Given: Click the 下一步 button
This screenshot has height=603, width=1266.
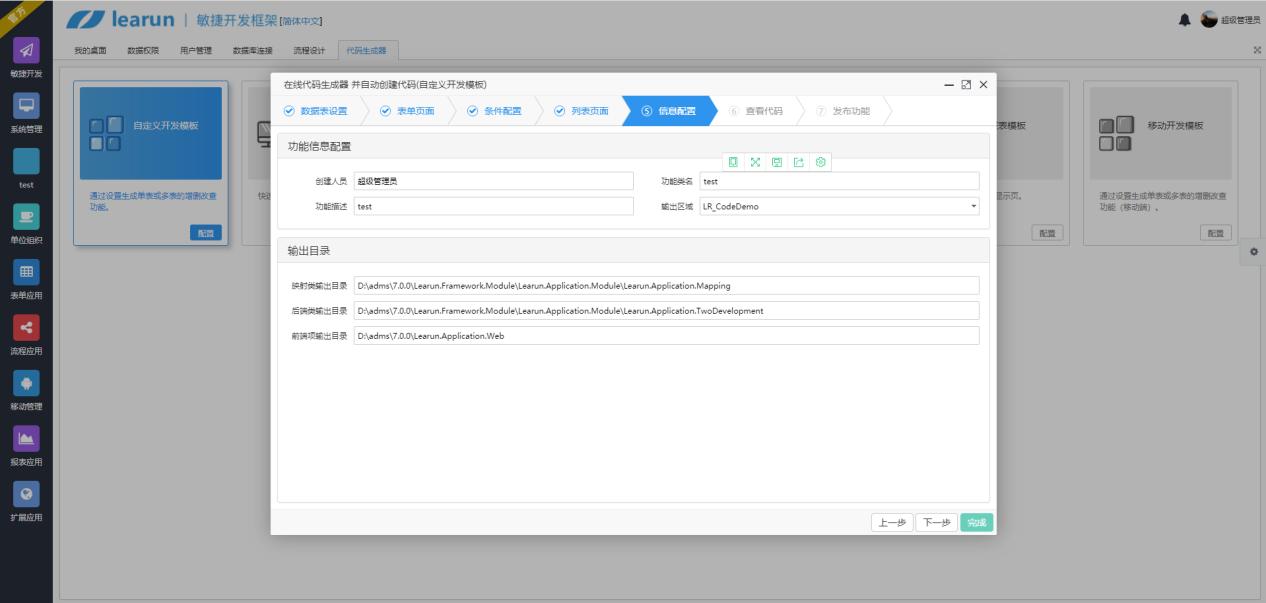Looking at the screenshot, I should pyautogui.click(x=936, y=522).
